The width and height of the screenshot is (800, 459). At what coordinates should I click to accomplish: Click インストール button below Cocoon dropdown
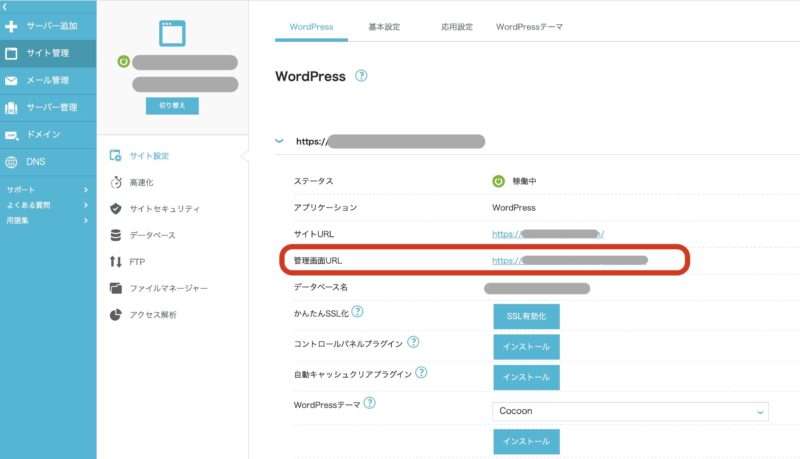[526, 442]
